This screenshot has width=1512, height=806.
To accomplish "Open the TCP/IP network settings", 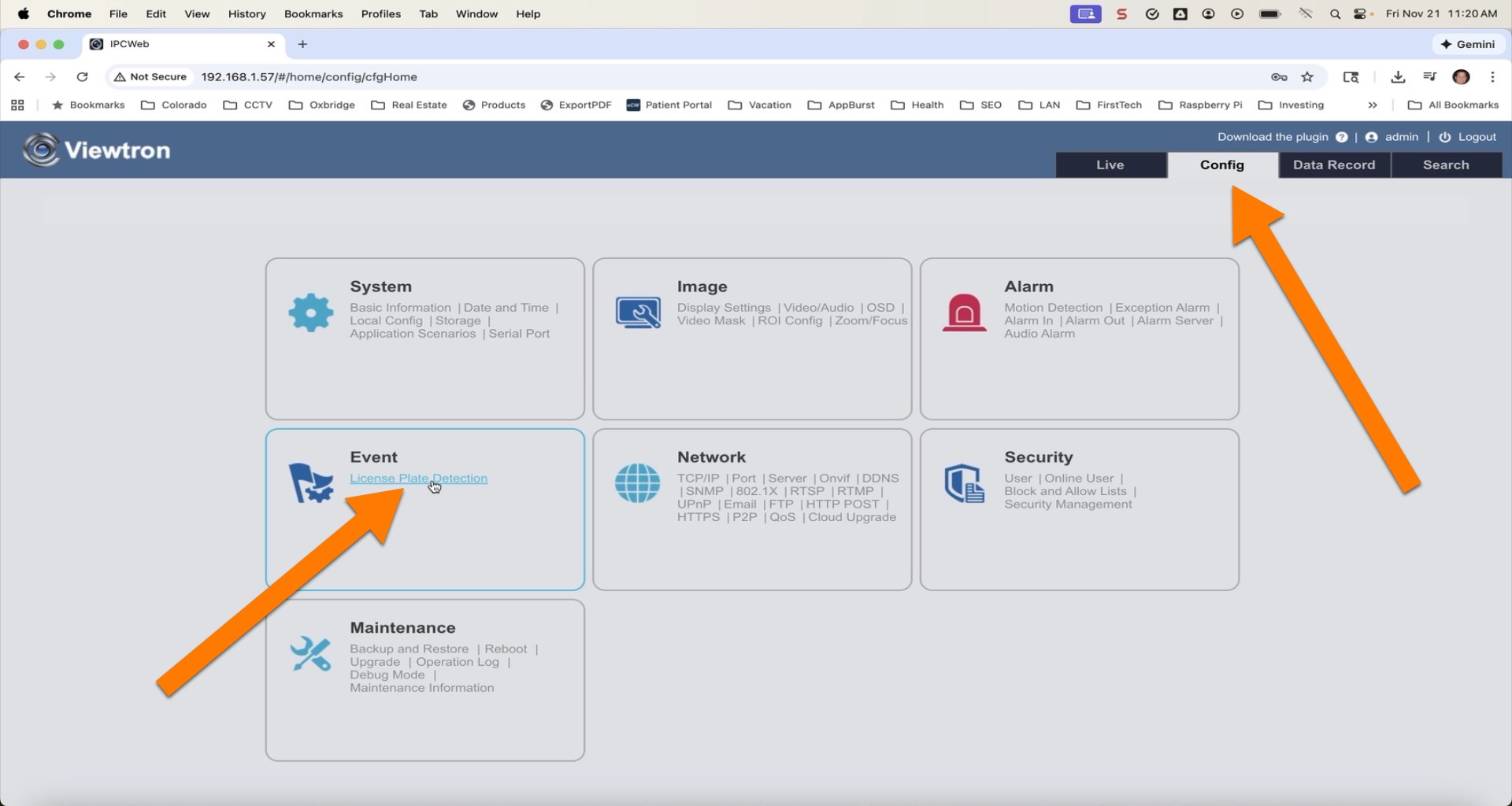I will pyautogui.click(x=698, y=479).
